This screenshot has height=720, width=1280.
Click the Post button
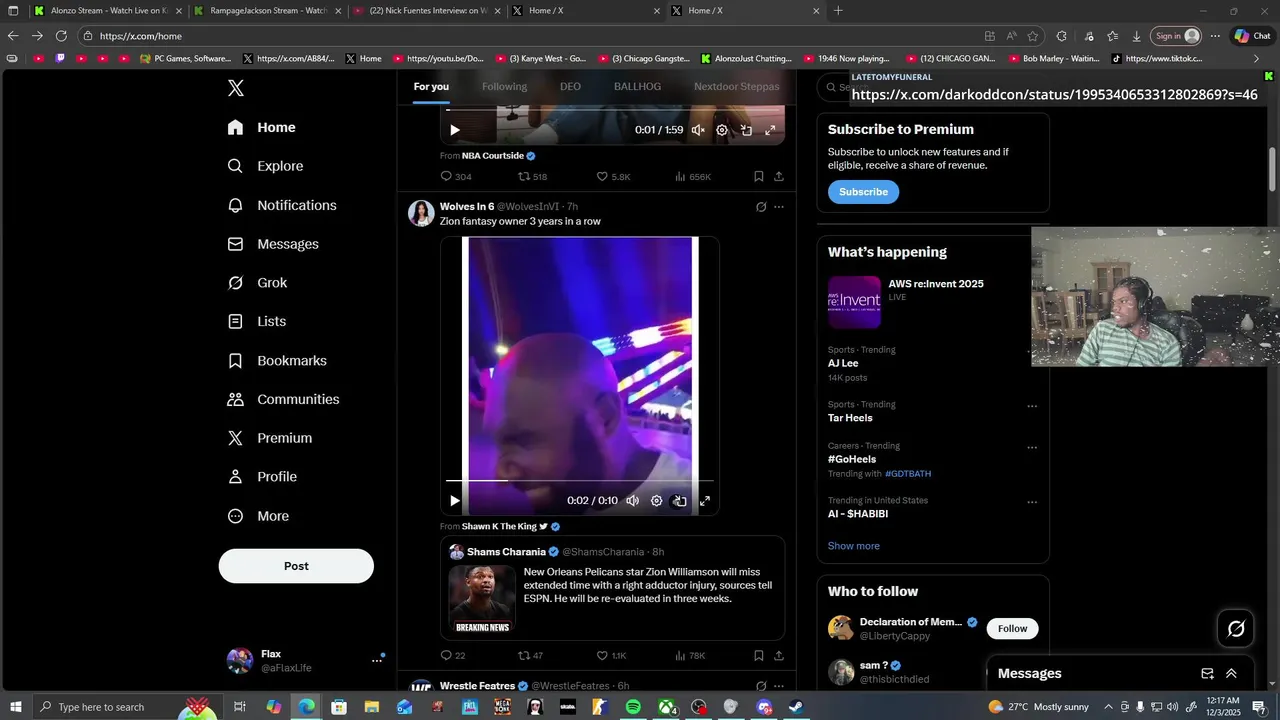click(296, 566)
